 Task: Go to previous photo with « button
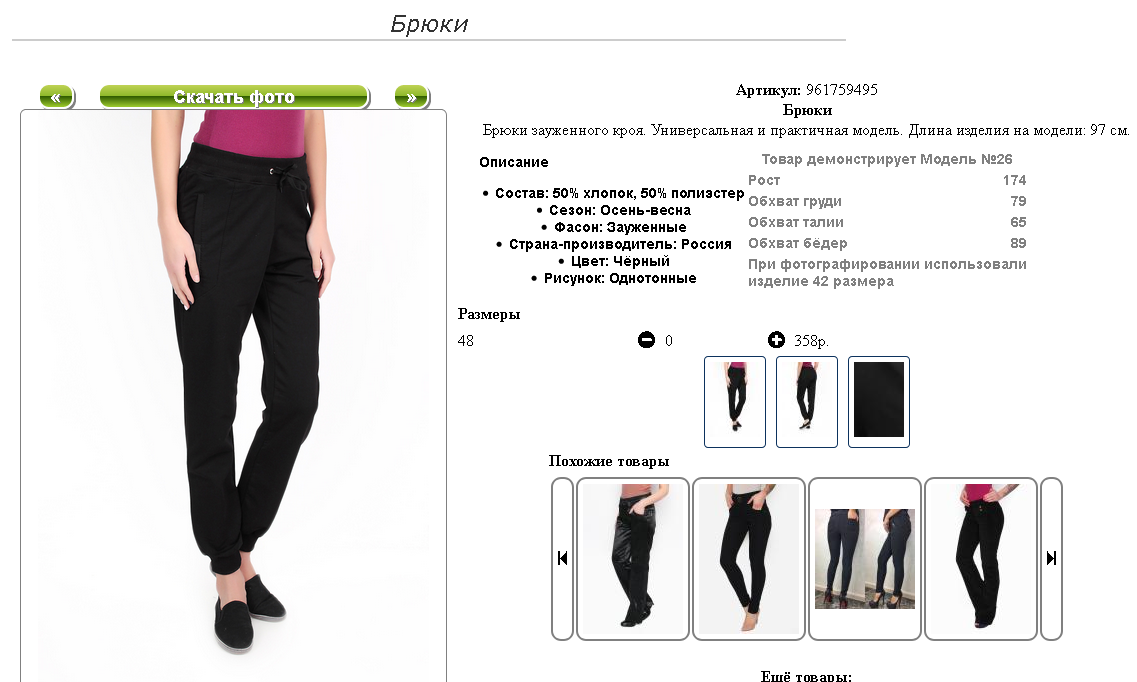pyautogui.click(x=57, y=96)
